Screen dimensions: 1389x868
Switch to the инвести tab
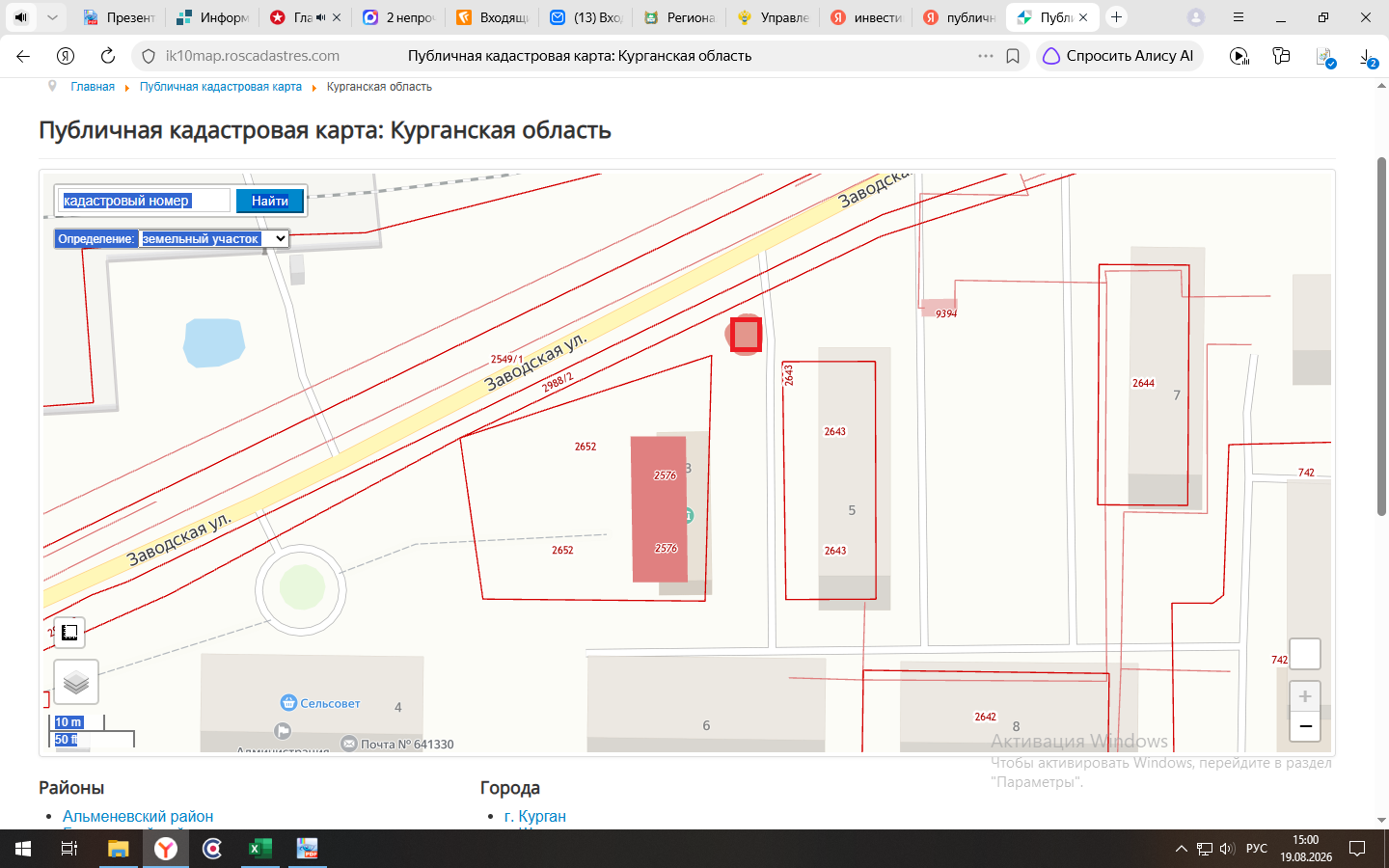[867, 17]
